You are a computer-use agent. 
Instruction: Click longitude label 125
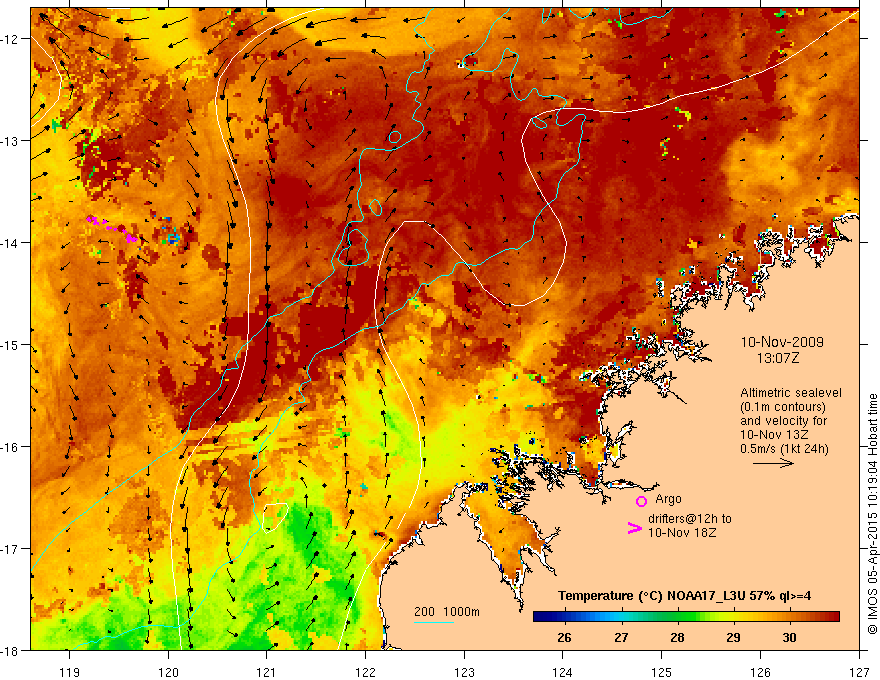[662, 672]
